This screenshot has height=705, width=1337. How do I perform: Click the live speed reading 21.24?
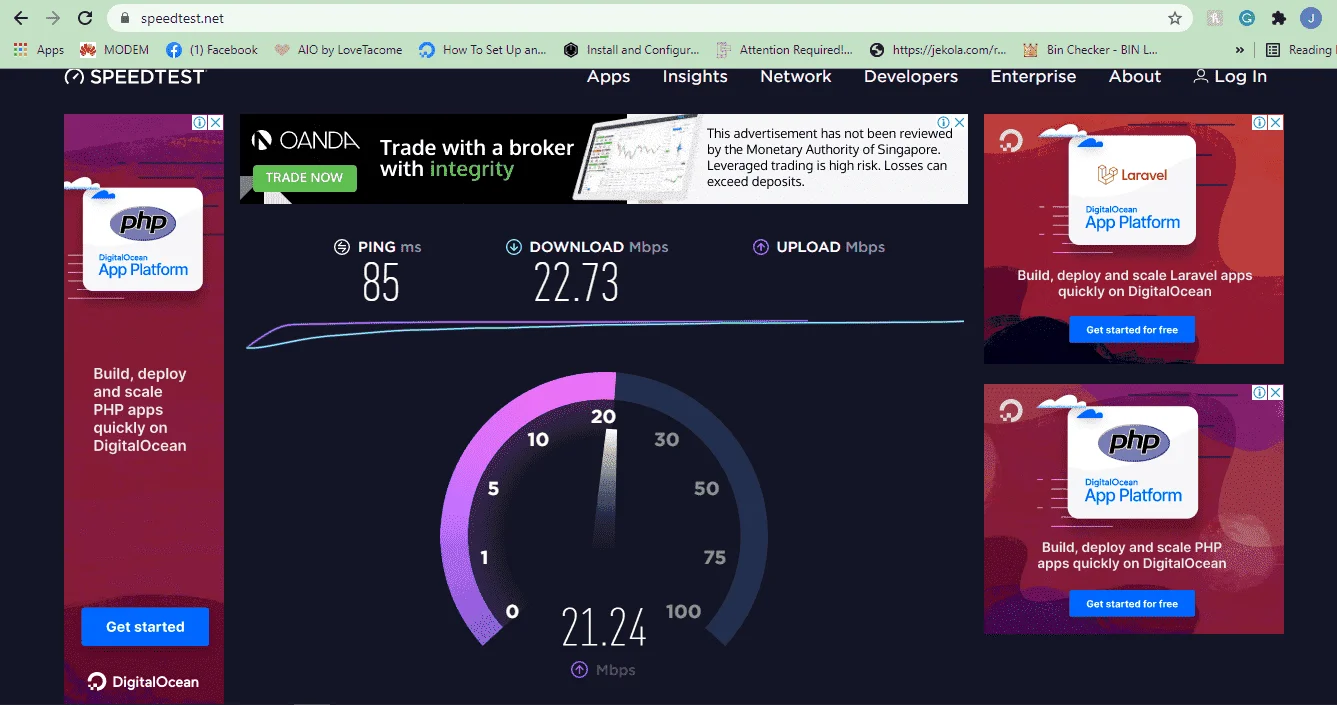pyautogui.click(x=604, y=628)
